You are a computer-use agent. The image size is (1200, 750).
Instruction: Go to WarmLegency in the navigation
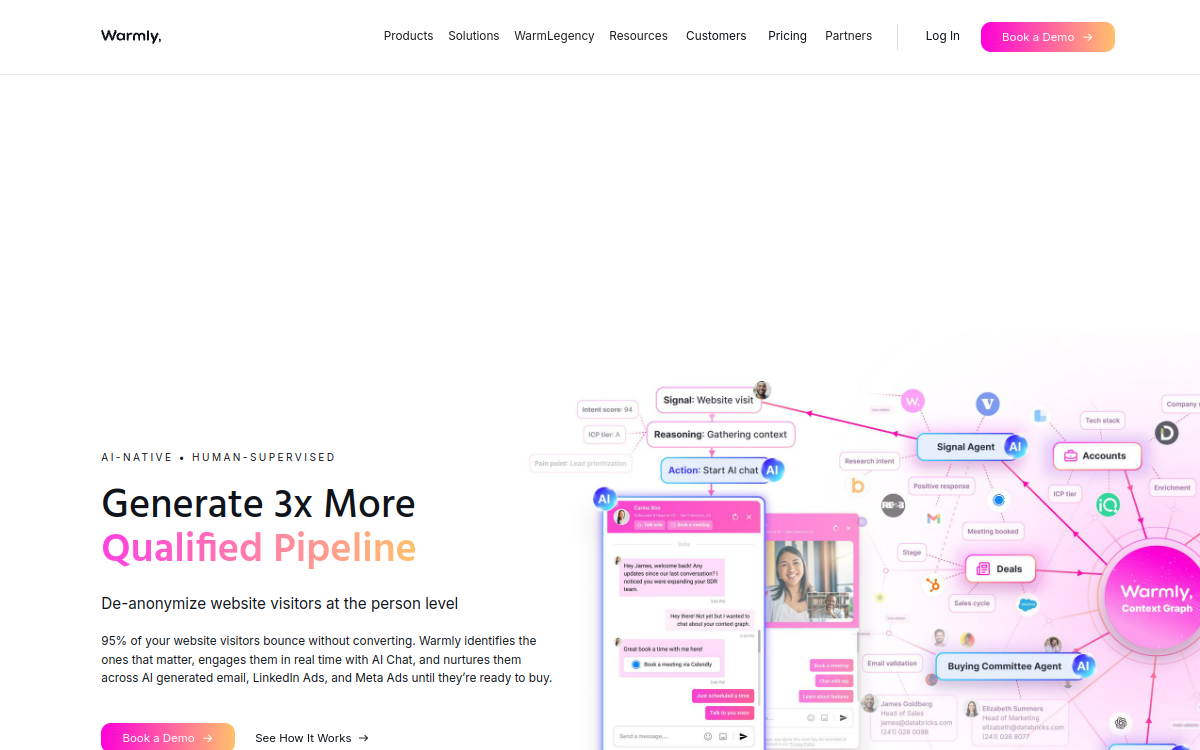click(x=554, y=36)
